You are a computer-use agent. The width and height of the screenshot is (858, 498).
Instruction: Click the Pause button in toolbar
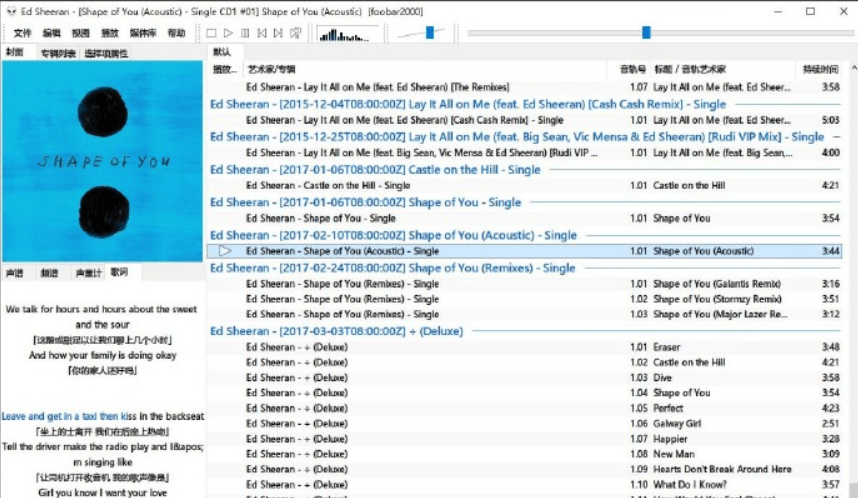click(245, 33)
